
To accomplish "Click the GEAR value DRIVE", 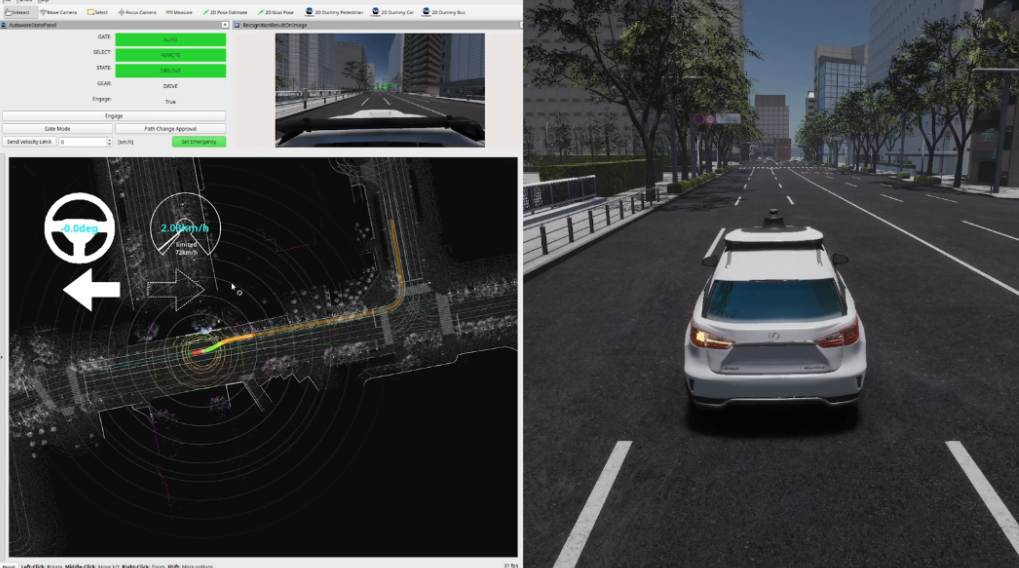I will tap(170, 86).
